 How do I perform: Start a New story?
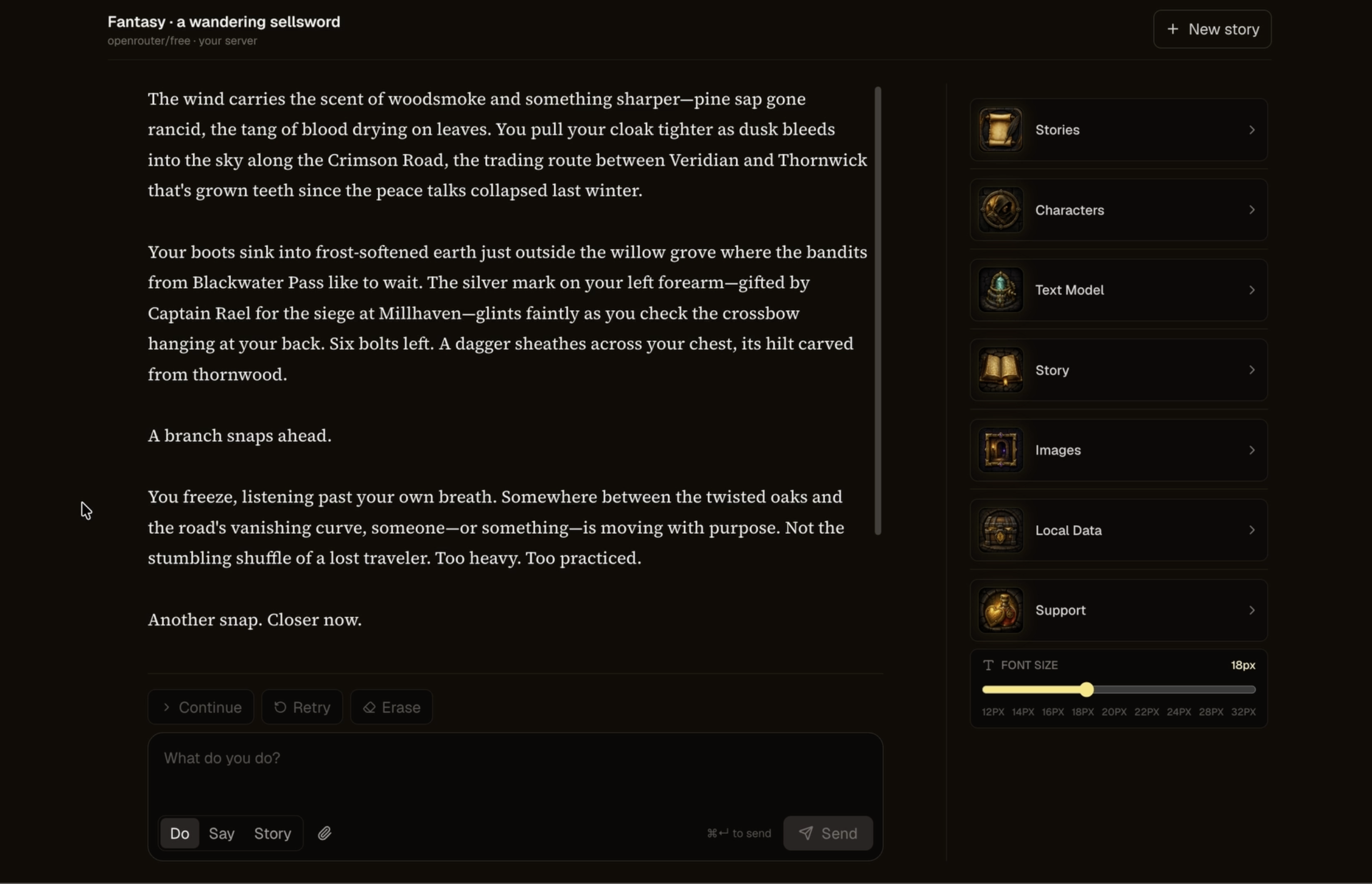(x=1212, y=29)
